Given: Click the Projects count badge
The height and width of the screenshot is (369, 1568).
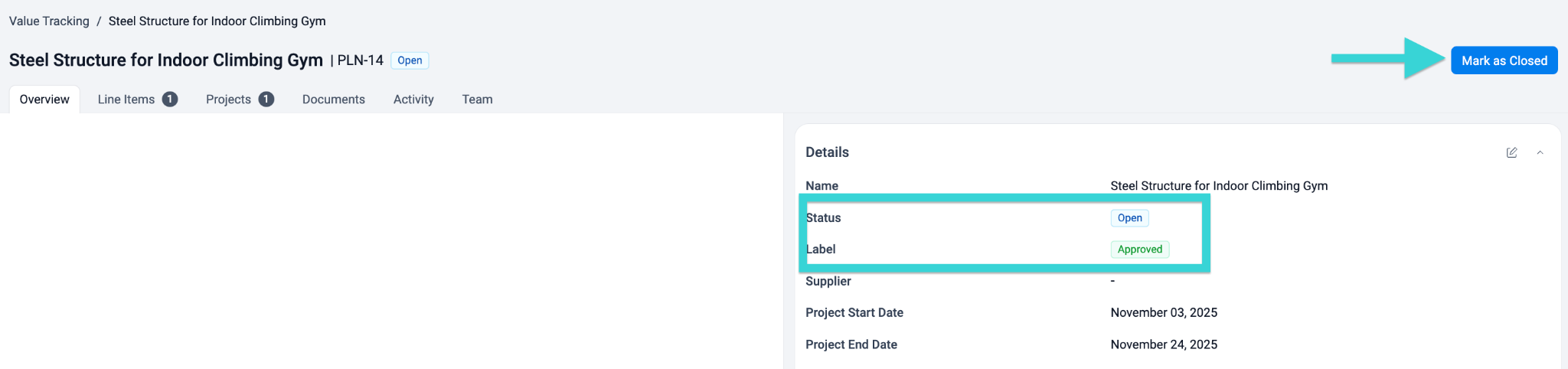Looking at the screenshot, I should (x=266, y=100).
